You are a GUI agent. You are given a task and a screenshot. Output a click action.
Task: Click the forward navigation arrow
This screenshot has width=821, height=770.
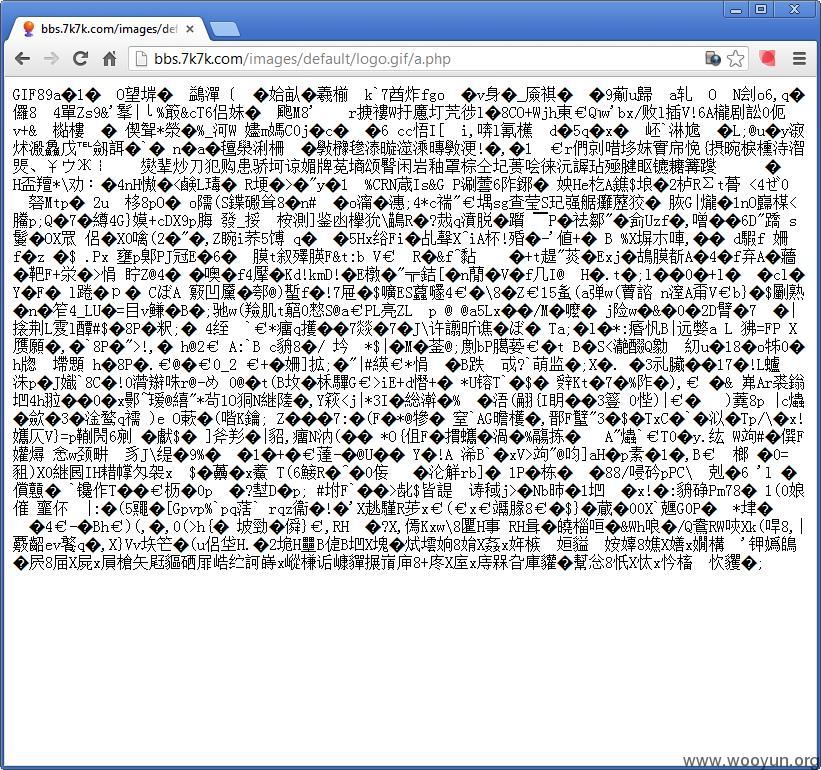[51, 58]
